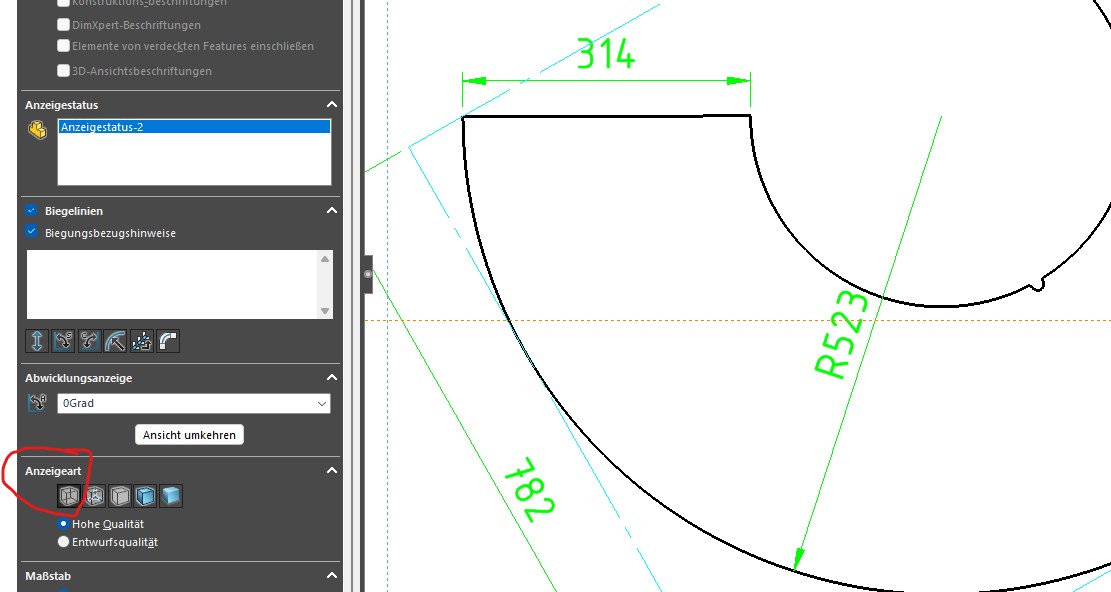Image resolution: width=1111 pixels, height=592 pixels.
Task: Toggle 3D-Ansichtsbeschriftungen checkbox
Action: (x=63, y=71)
